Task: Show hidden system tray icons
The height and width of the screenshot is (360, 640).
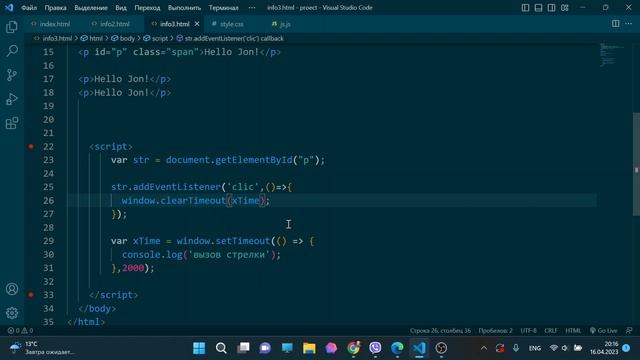Action: coord(484,348)
